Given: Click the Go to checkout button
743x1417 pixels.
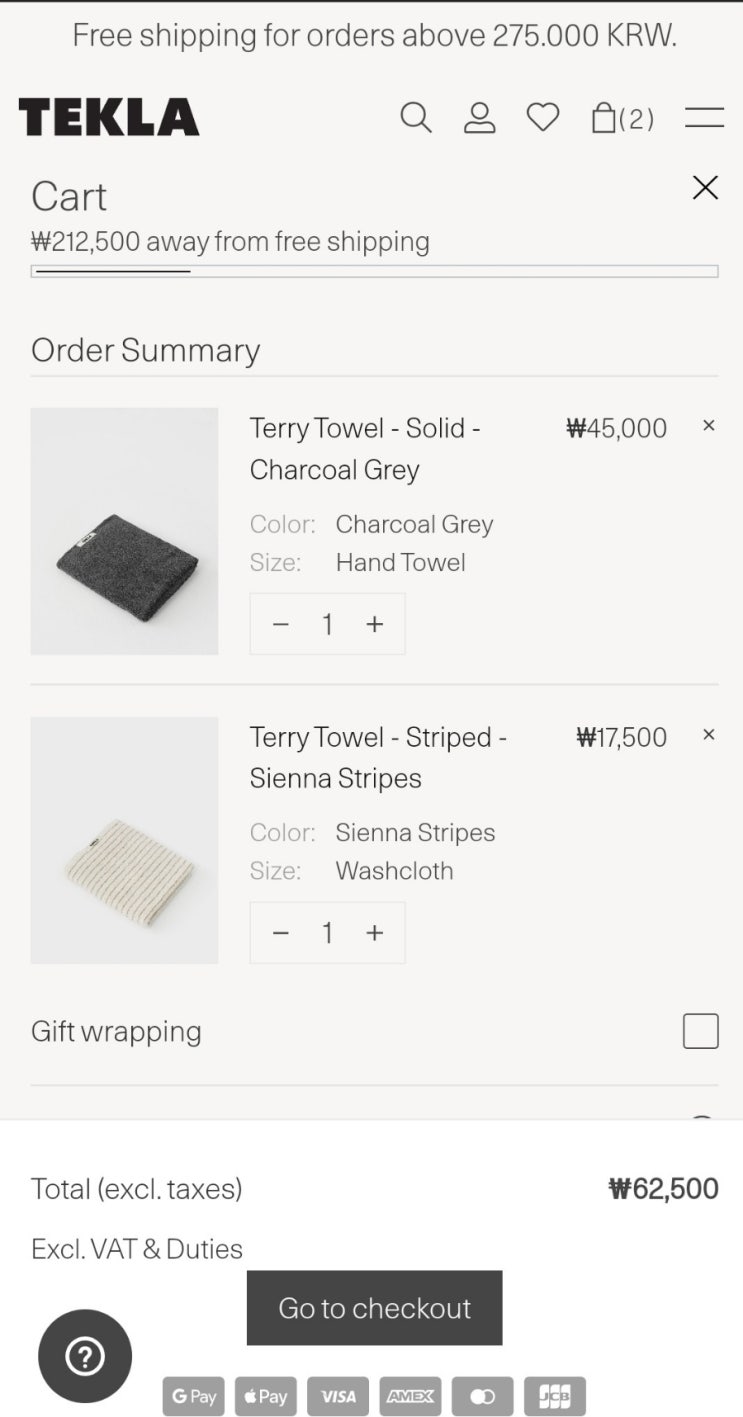Looking at the screenshot, I should 374,1308.
